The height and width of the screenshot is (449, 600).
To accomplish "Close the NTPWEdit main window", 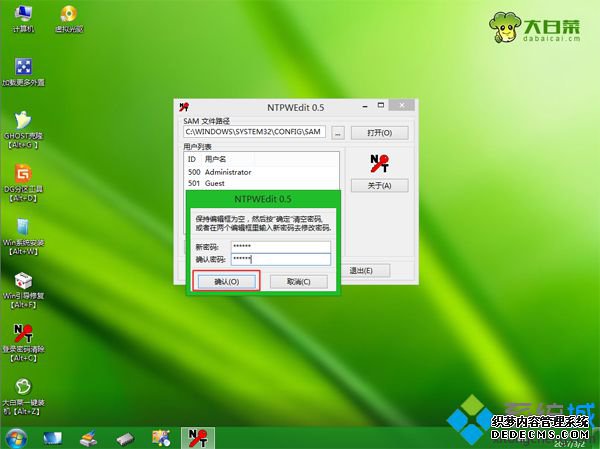I will click(402, 106).
